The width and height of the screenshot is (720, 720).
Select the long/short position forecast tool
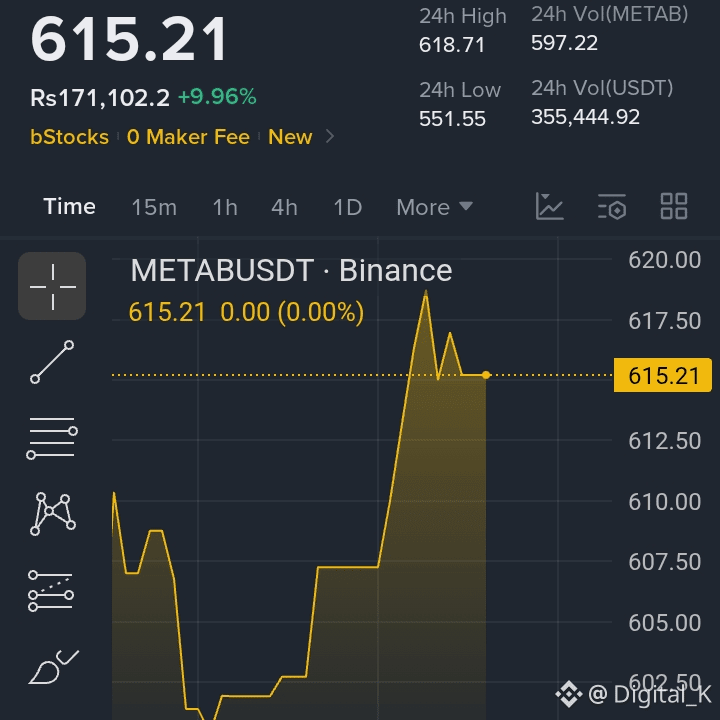coord(51,591)
